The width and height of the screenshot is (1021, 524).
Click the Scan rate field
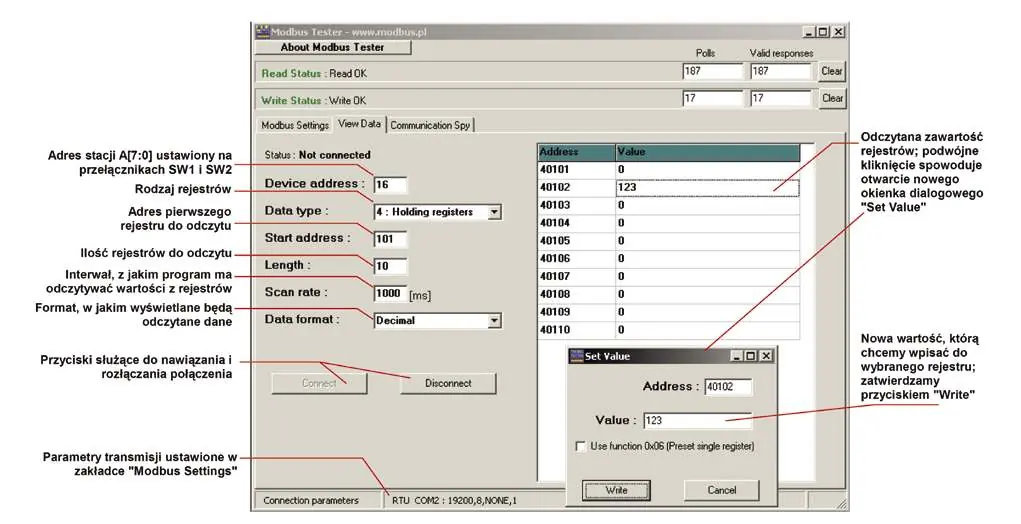coord(391,293)
